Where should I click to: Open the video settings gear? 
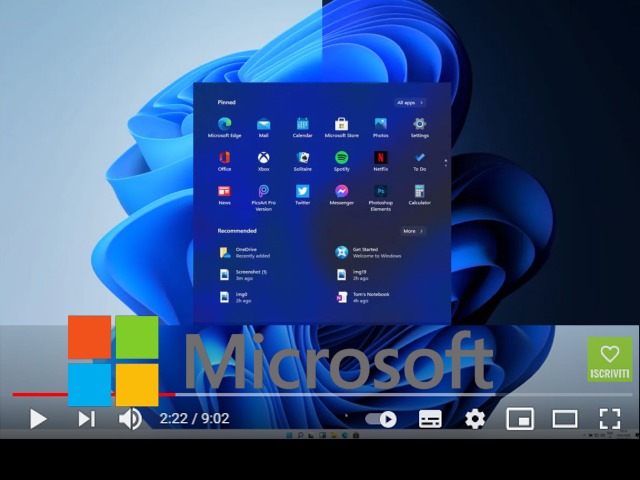(475, 419)
